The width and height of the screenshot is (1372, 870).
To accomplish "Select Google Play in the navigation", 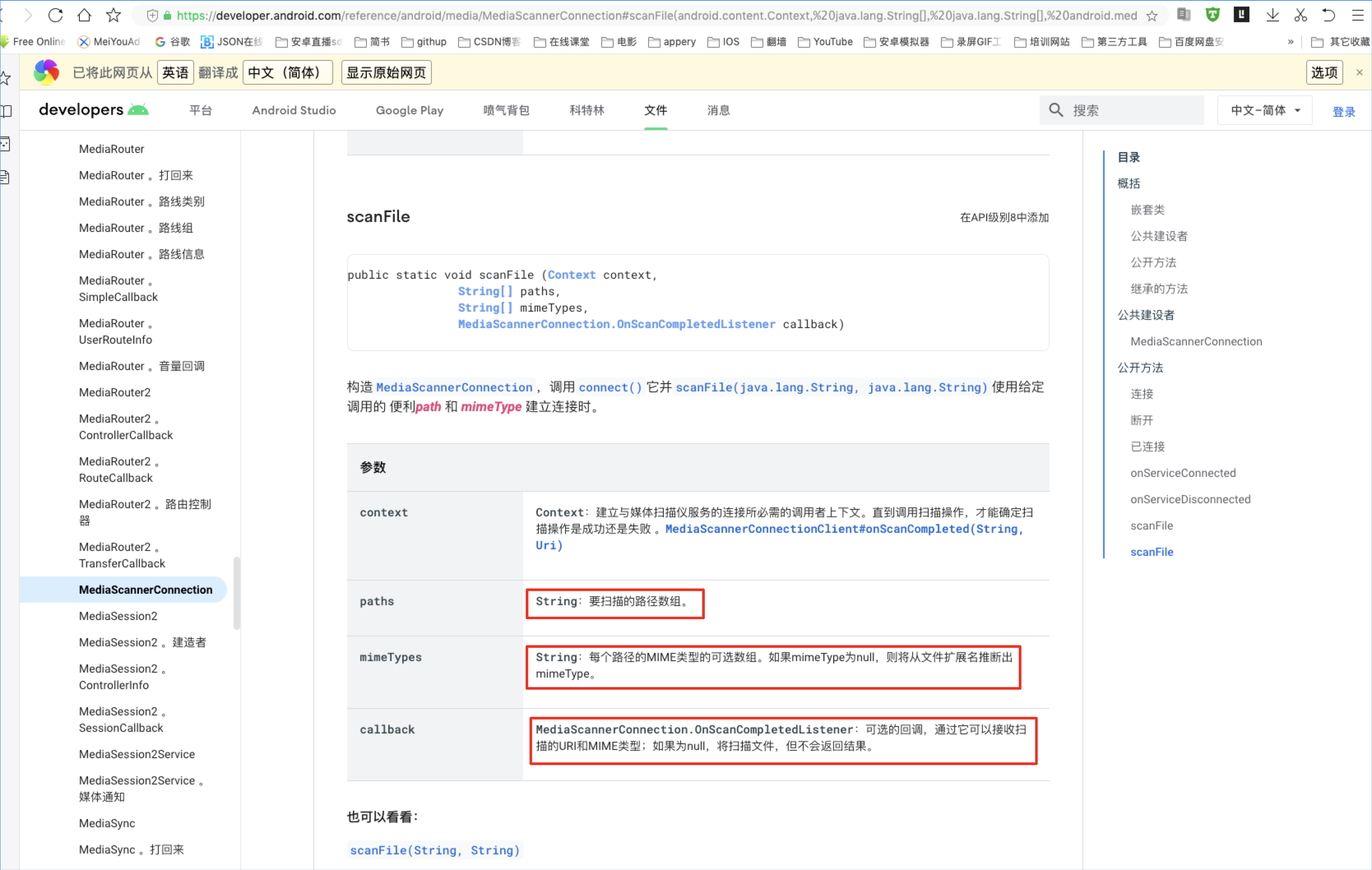I will pyautogui.click(x=409, y=110).
